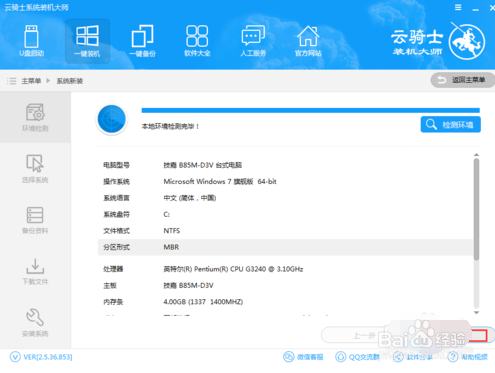Select the 一键装机 one-click install tab
Viewport: 495px width, 373px height.
point(87,41)
